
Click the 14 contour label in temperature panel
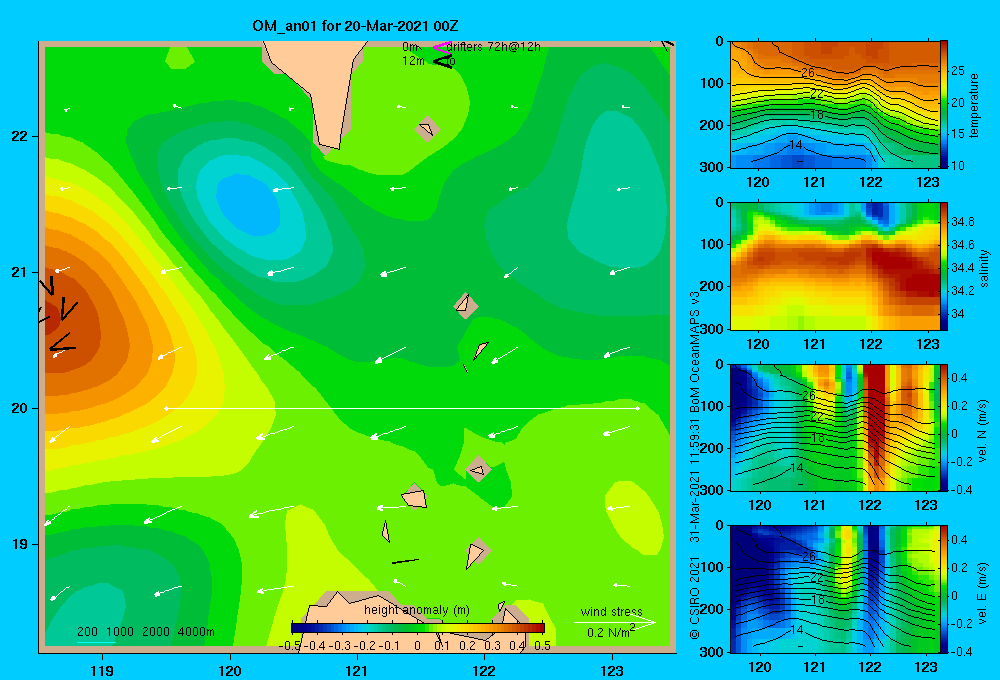point(795,145)
